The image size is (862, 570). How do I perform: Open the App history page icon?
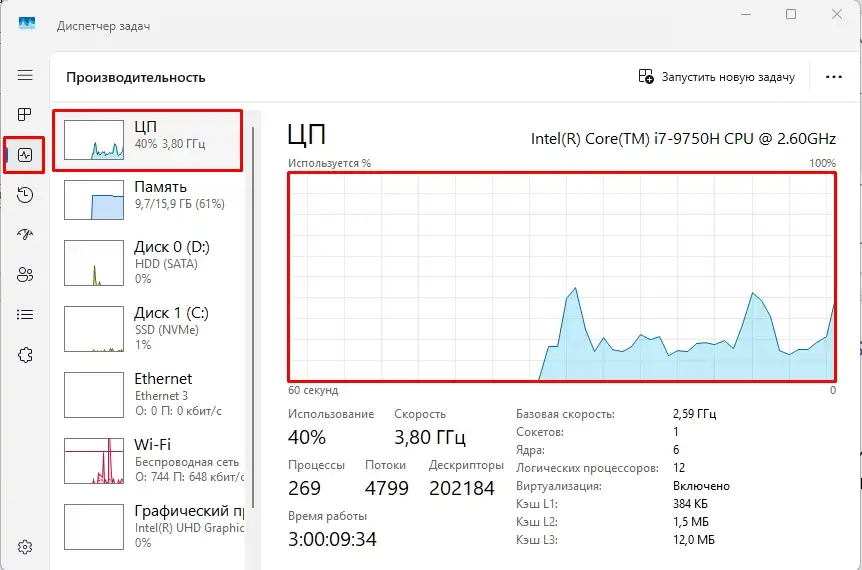[x=25, y=195]
